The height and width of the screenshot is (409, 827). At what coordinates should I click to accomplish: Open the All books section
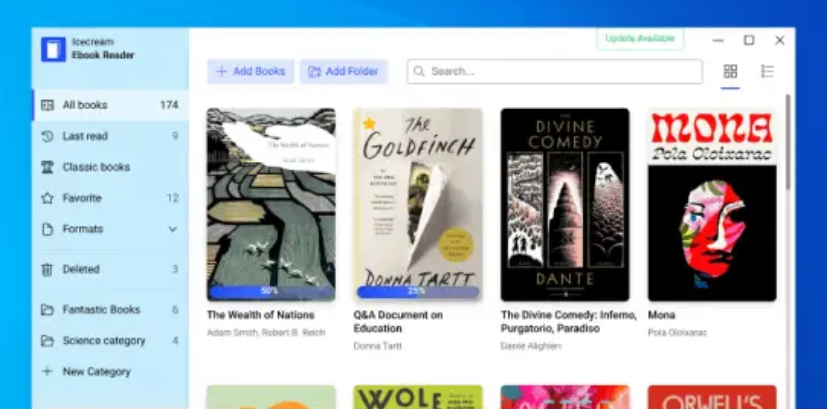[110, 105]
